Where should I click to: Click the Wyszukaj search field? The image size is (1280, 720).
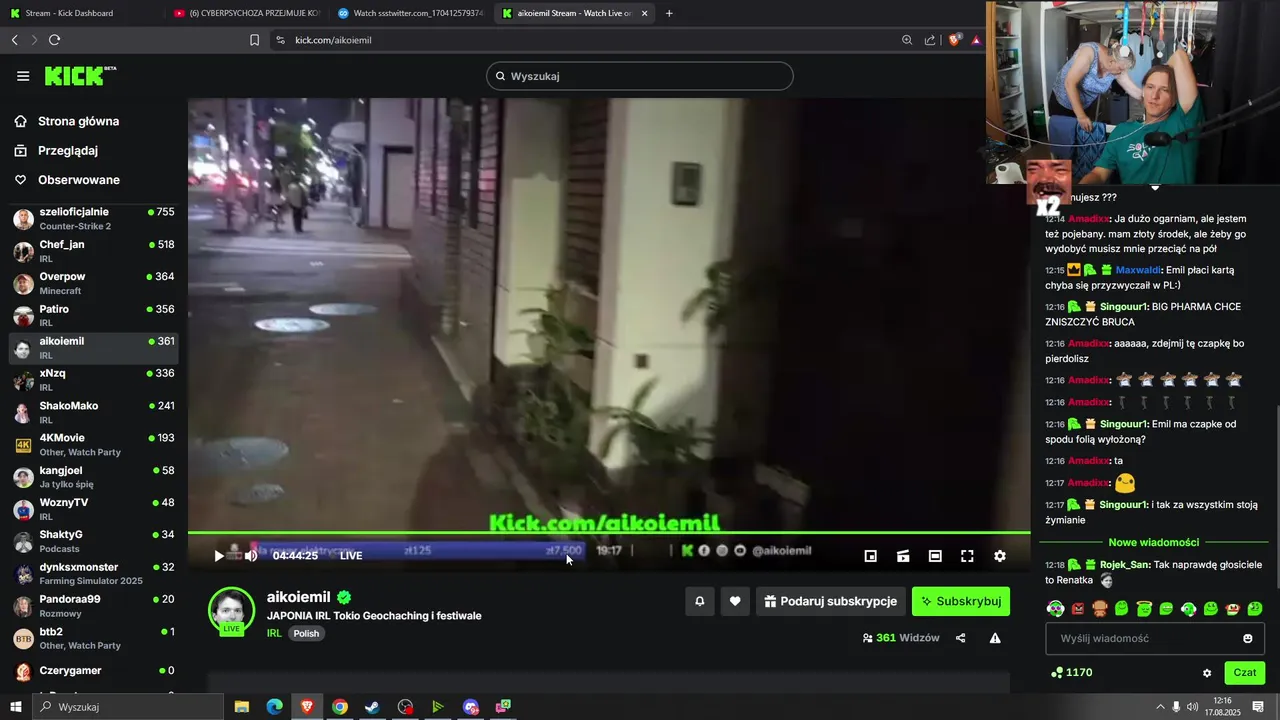(x=640, y=76)
